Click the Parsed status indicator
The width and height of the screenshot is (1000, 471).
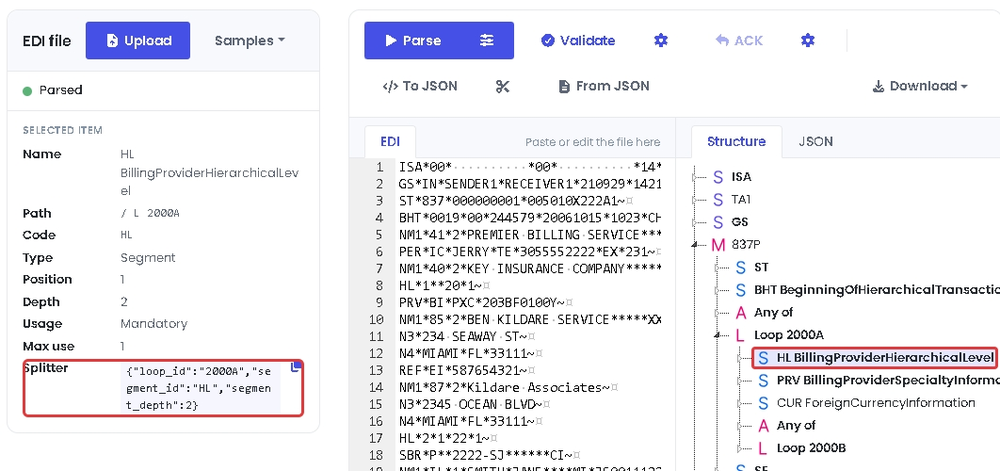(x=53, y=91)
